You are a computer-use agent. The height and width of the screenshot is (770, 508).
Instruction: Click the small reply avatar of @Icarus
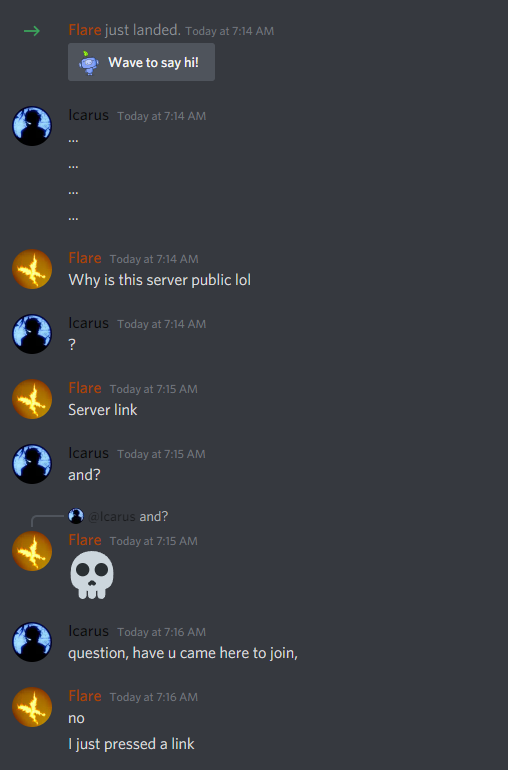tap(76, 516)
